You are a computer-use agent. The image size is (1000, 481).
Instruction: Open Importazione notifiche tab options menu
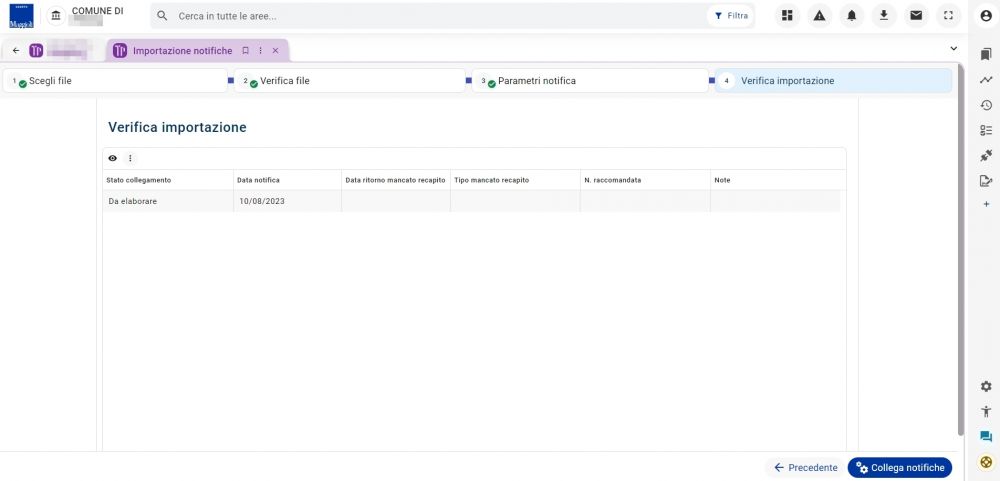260,50
